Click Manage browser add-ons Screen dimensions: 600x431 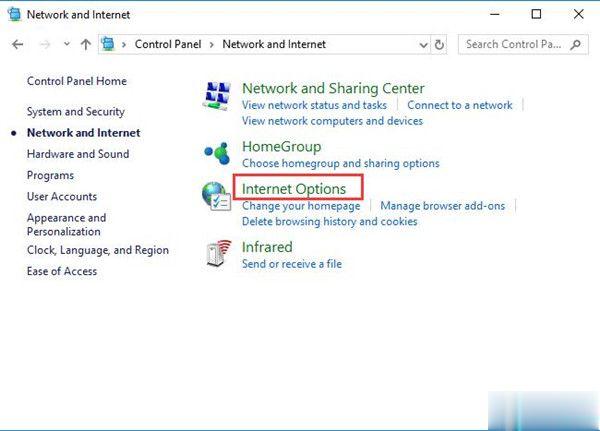point(442,206)
